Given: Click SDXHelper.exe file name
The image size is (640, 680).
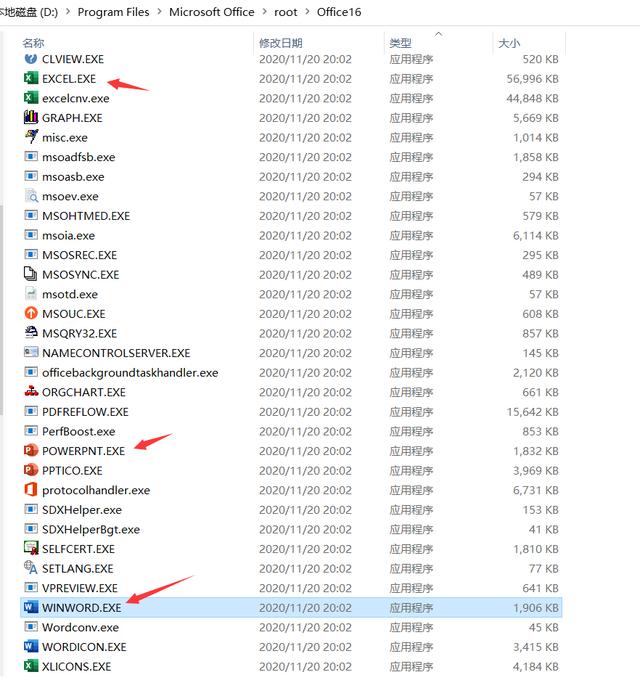Looking at the screenshot, I should click(x=82, y=510).
